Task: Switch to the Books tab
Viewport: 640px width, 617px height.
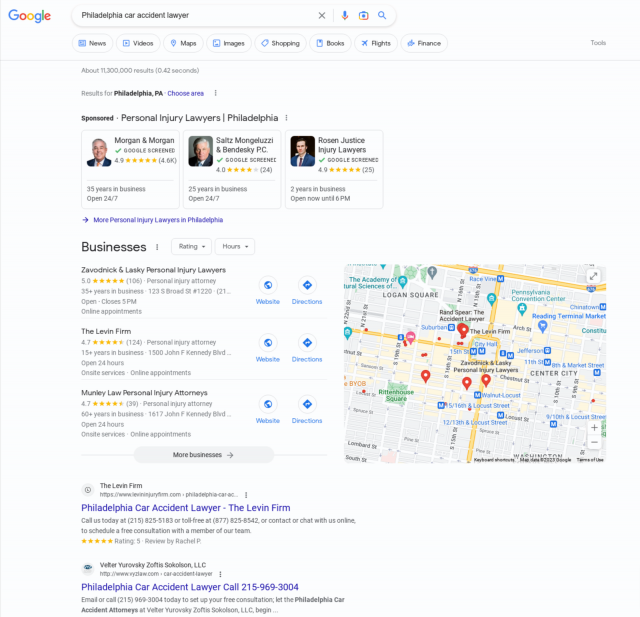Action: [330, 43]
